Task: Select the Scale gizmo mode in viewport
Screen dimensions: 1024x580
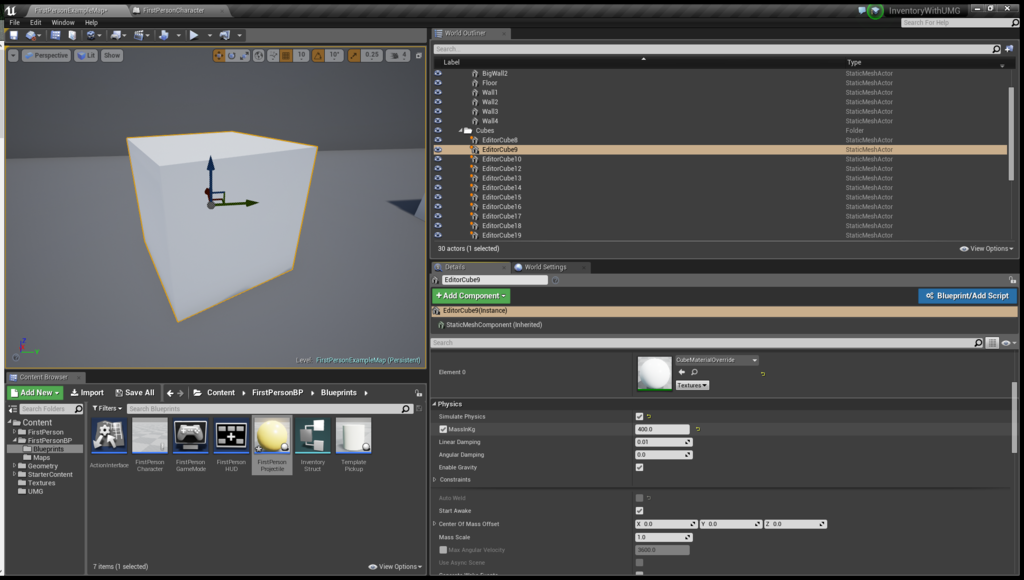Action: [x=244, y=56]
